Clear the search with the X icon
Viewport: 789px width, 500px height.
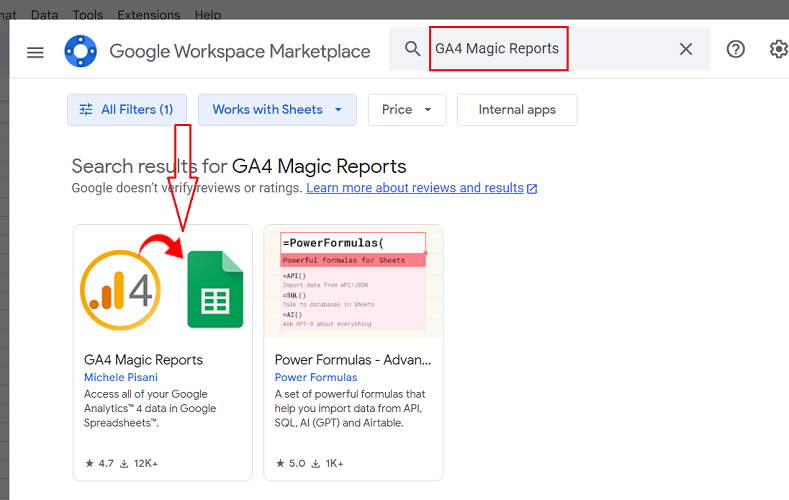(686, 49)
